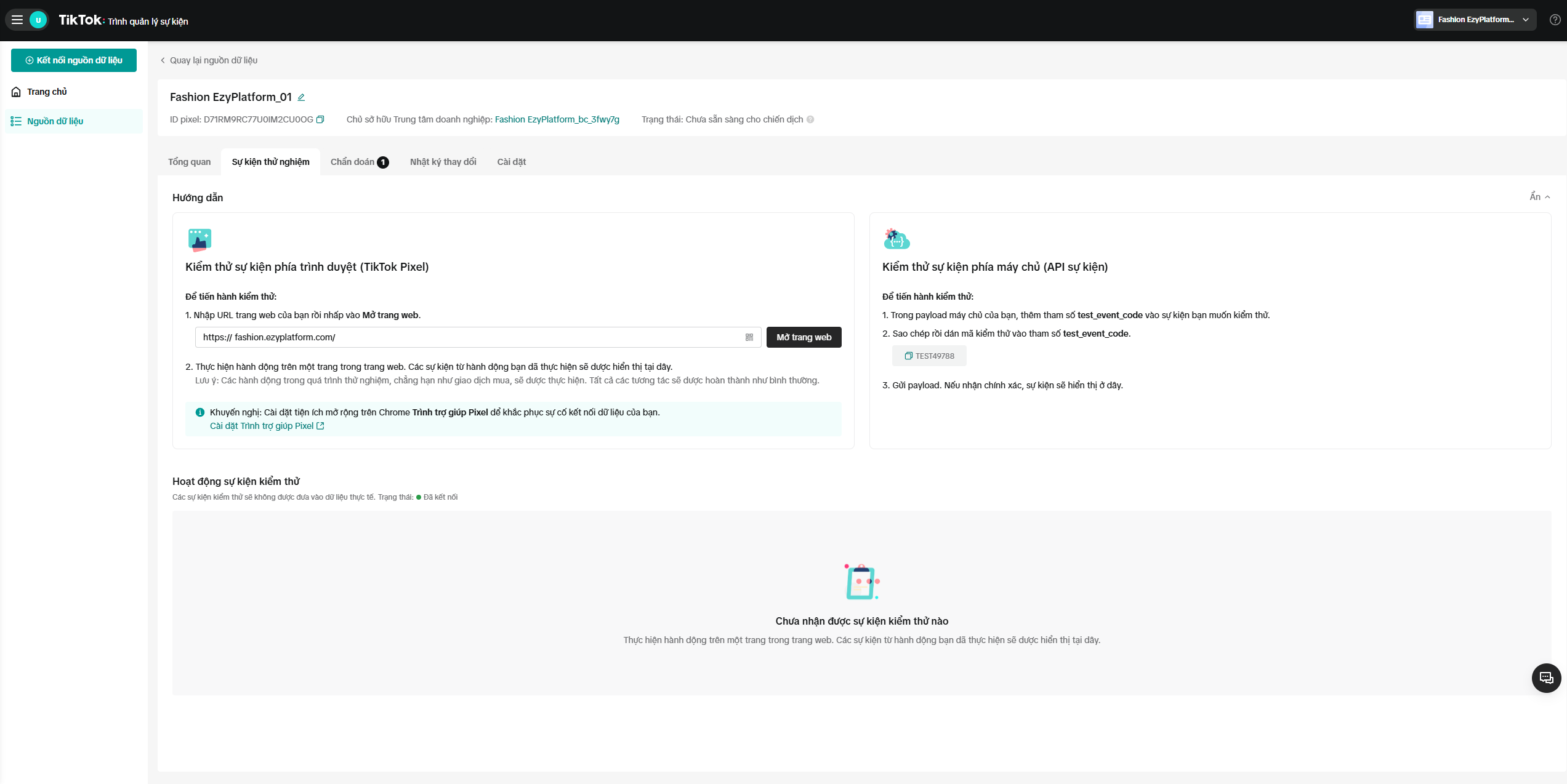Copy the pixel ID with the copy icon

(320, 119)
